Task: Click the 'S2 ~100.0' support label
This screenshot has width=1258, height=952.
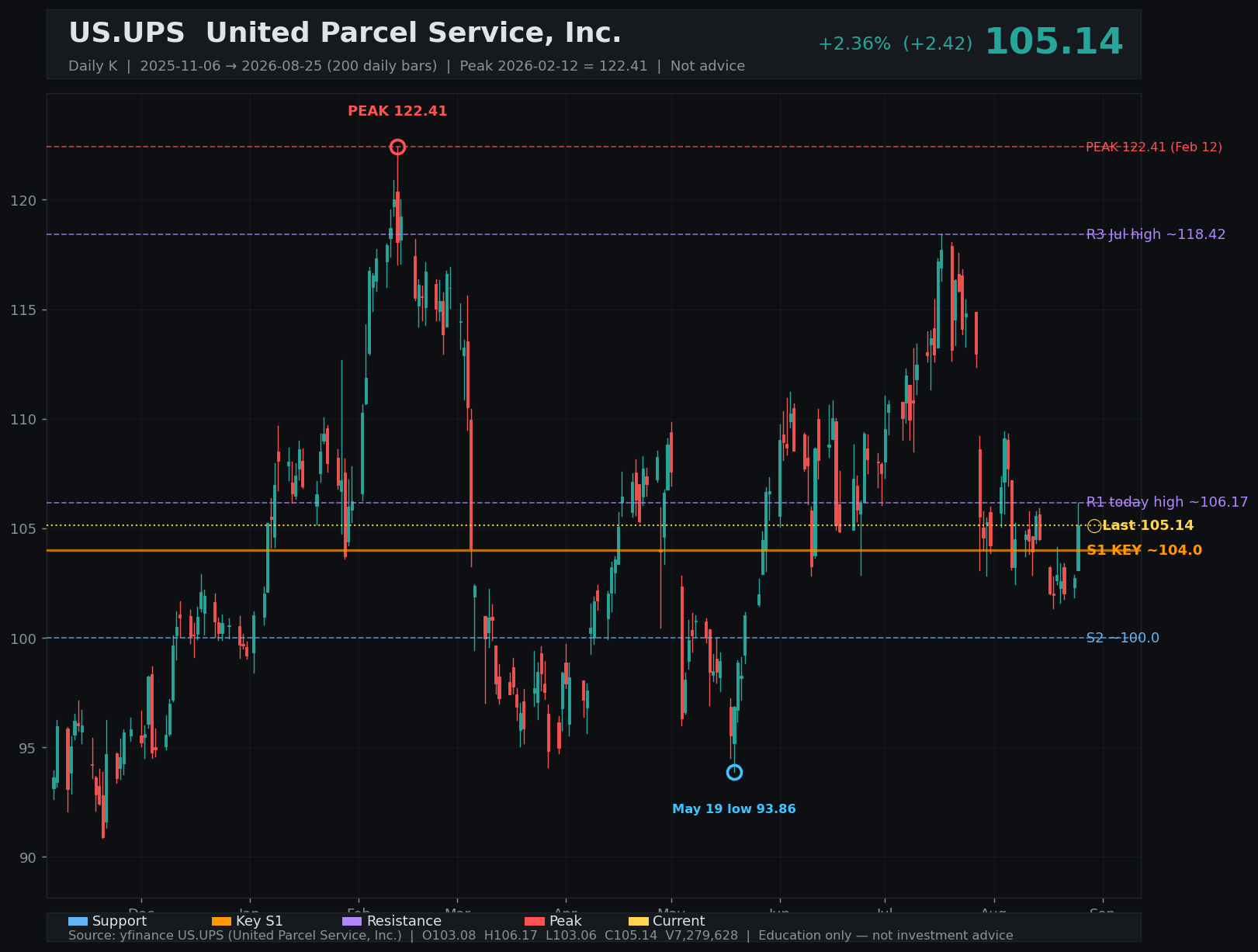Action: pos(1122,638)
